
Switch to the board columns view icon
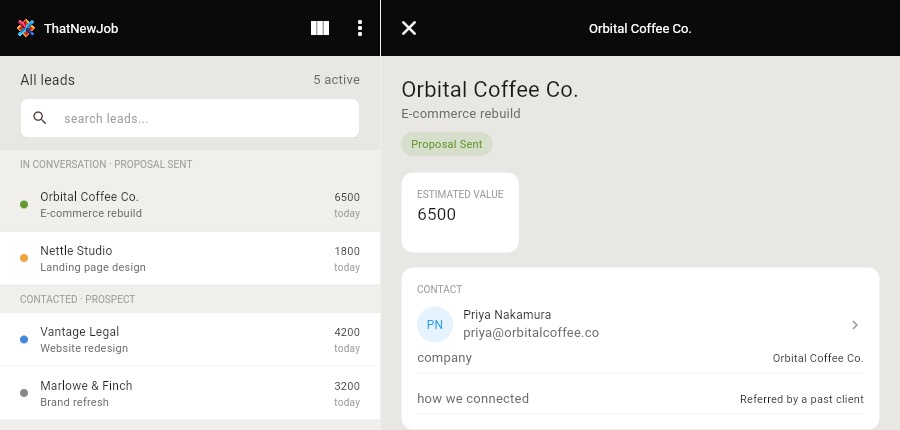320,28
